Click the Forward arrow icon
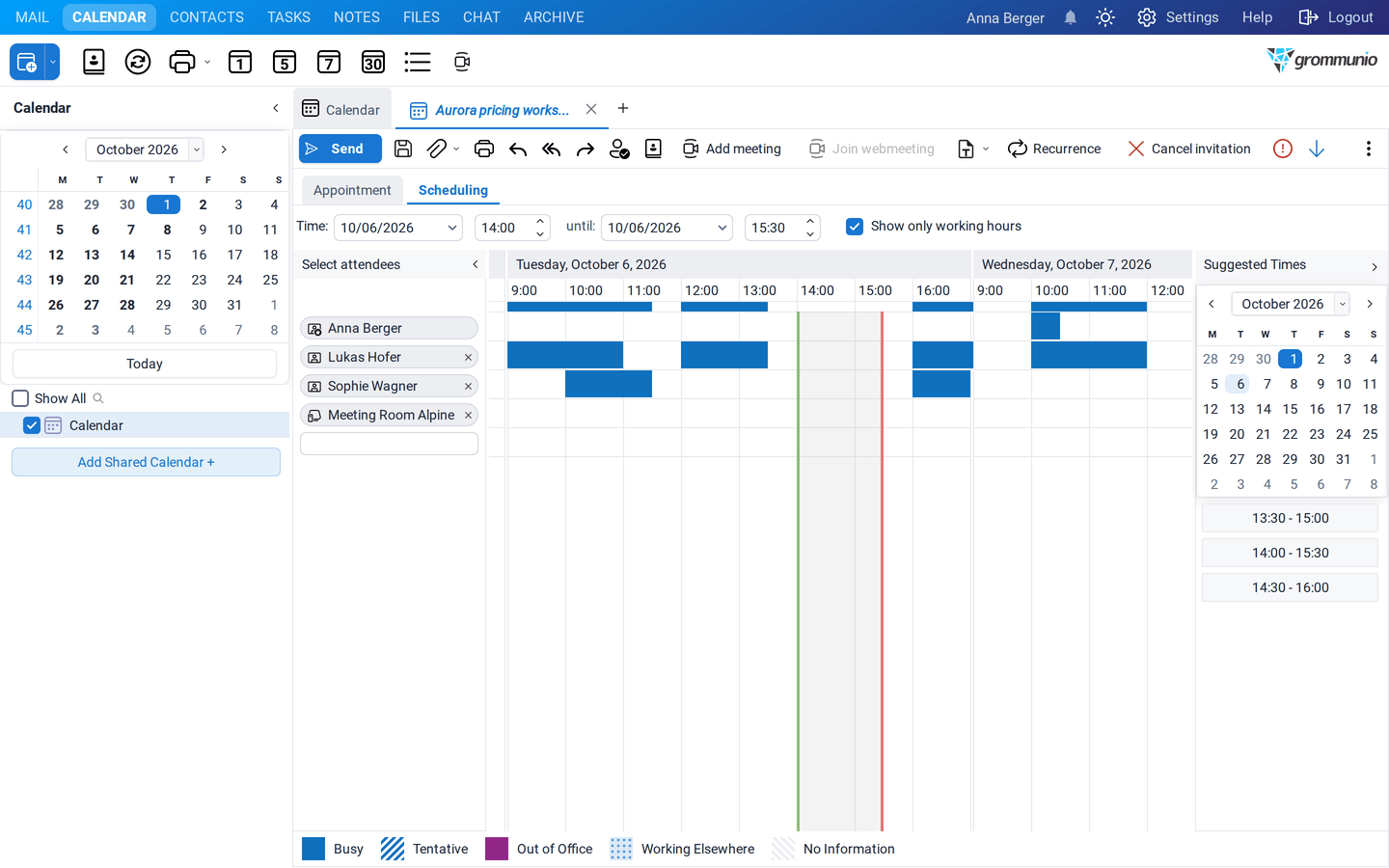 (x=586, y=149)
